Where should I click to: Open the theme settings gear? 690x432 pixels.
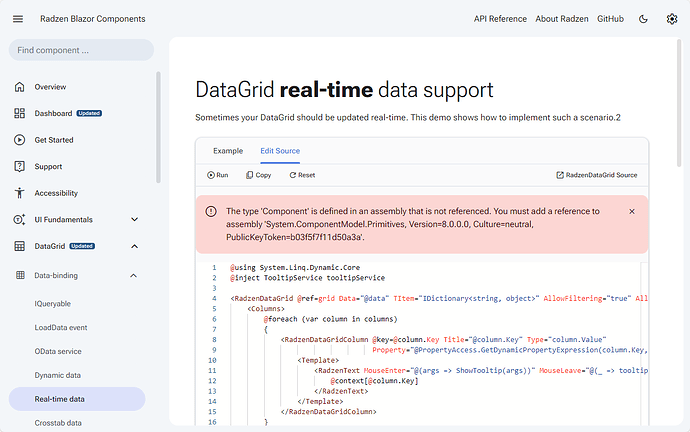pos(672,19)
